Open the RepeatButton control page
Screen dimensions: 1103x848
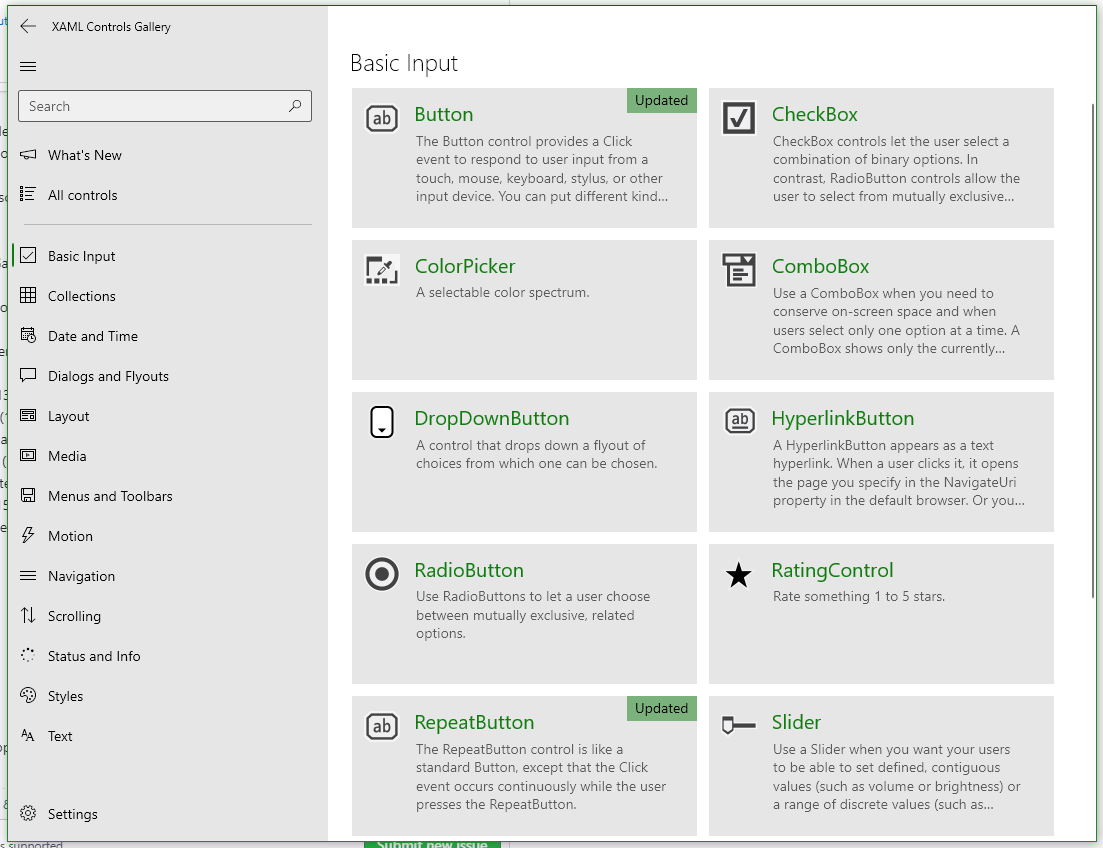pos(475,722)
